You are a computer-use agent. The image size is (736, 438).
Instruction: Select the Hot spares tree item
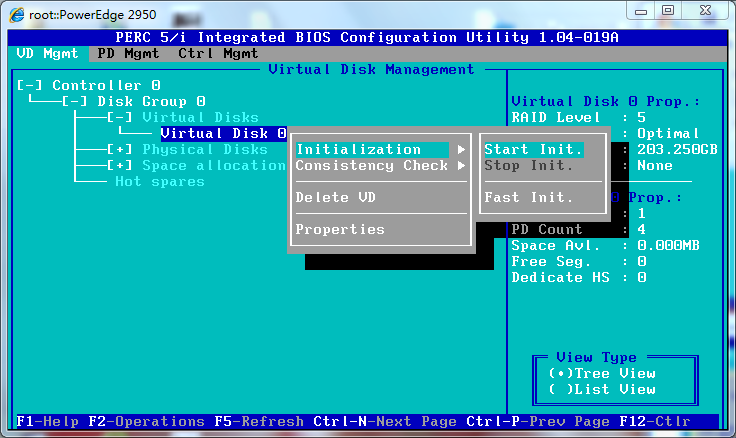point(160,181)
